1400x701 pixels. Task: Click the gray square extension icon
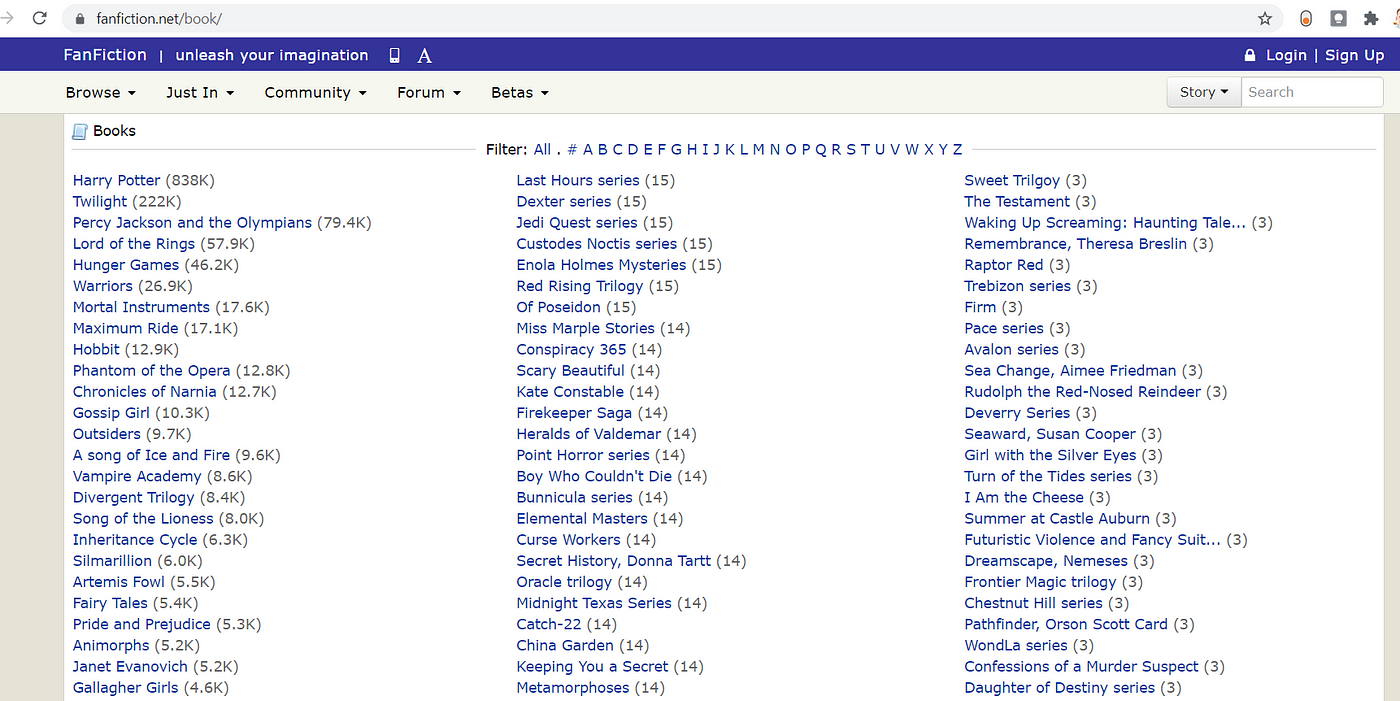tap(1338, 18)
